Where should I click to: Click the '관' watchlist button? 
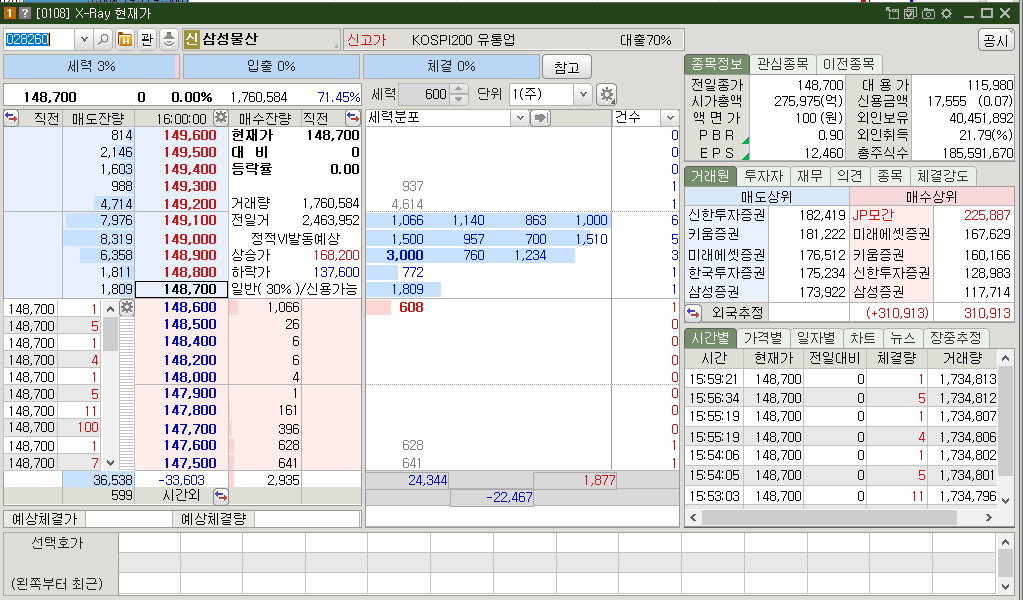click(147, 40)
